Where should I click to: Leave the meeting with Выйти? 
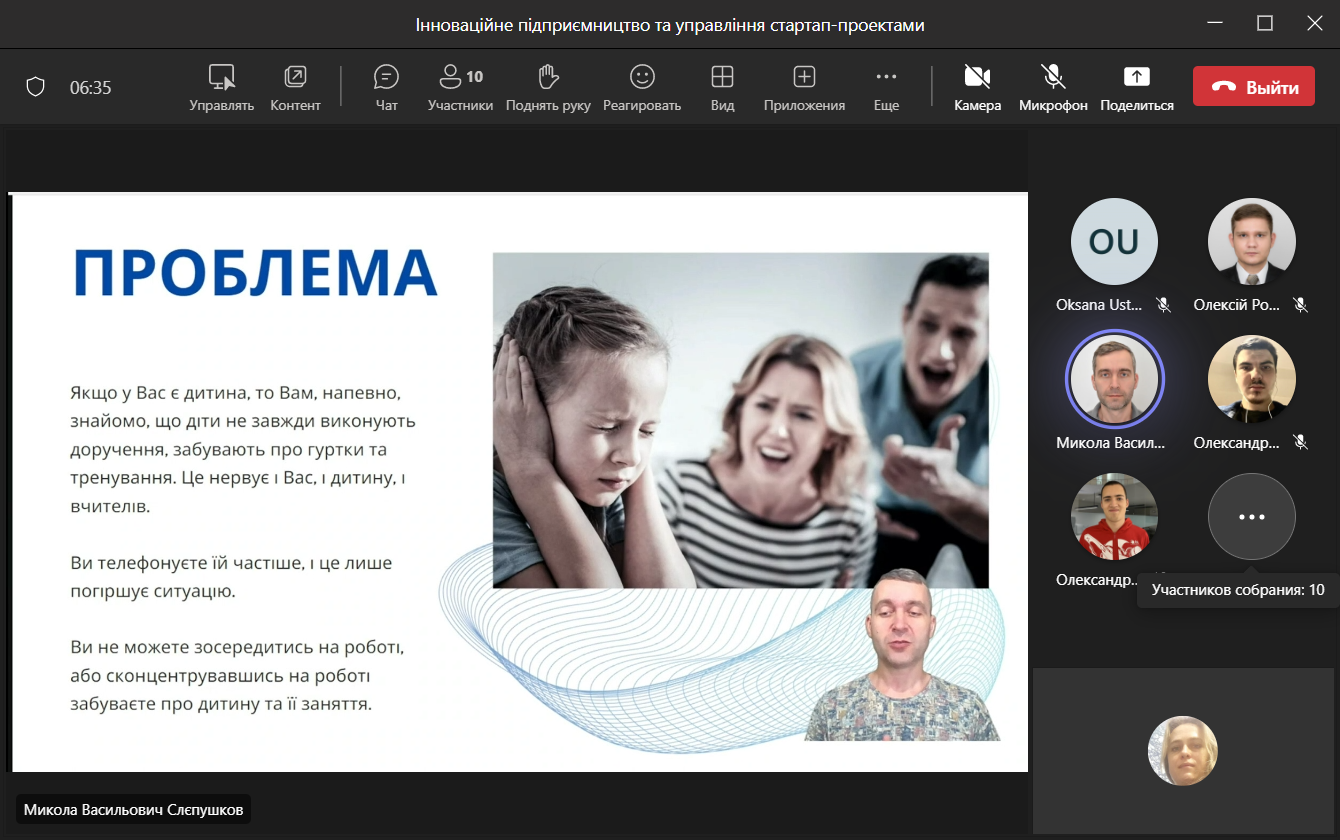pos(1253,87)
